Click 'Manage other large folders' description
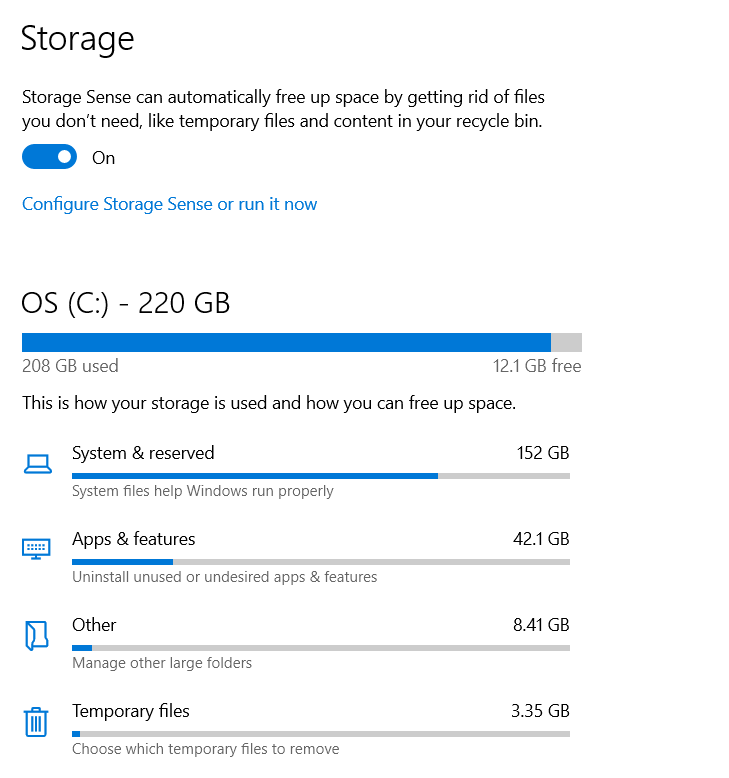Screen dimensions: 729x778 pyautogui.click(x=162, y=663)
